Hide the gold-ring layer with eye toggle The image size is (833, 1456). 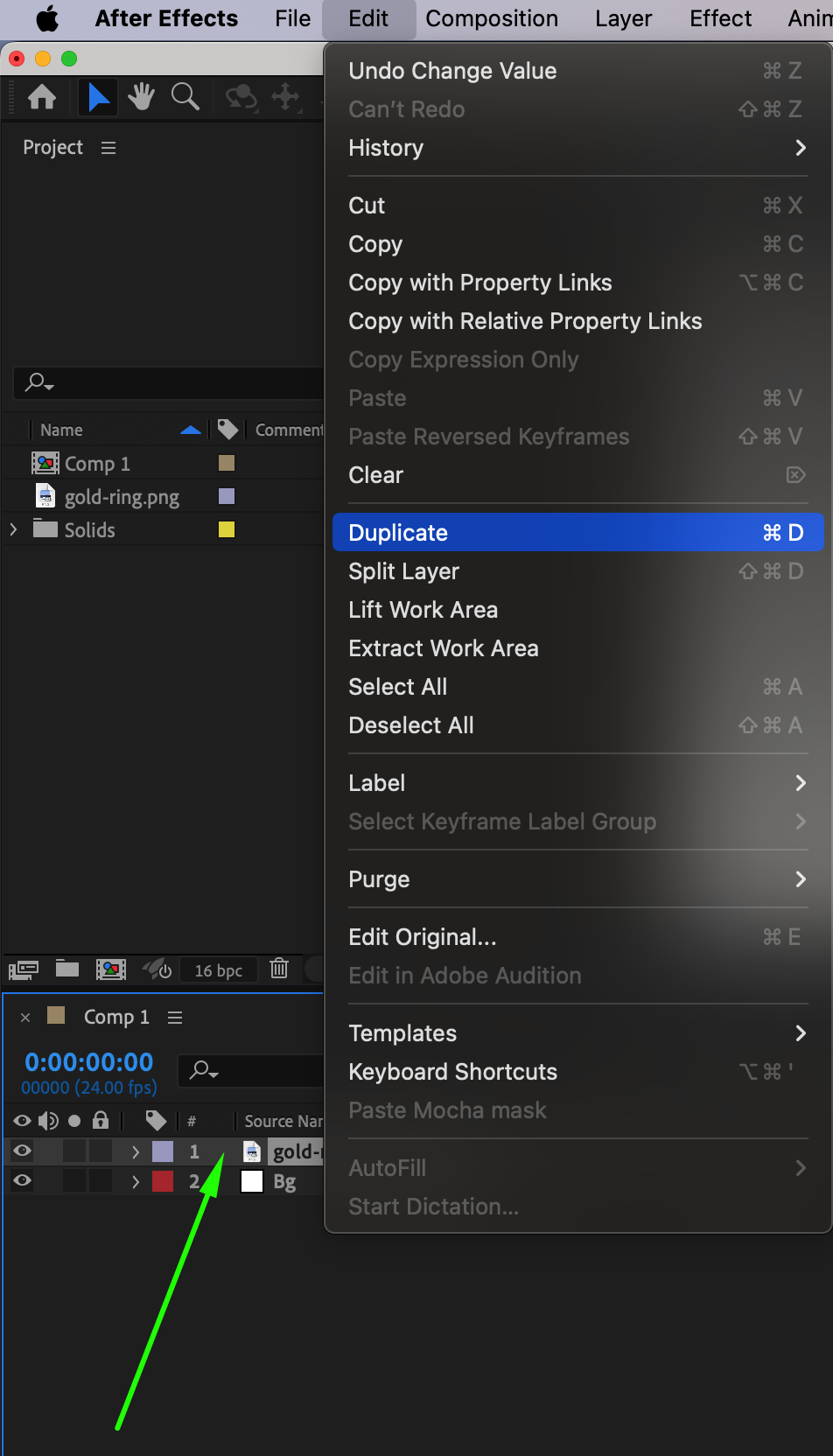tap(23, 1151)
